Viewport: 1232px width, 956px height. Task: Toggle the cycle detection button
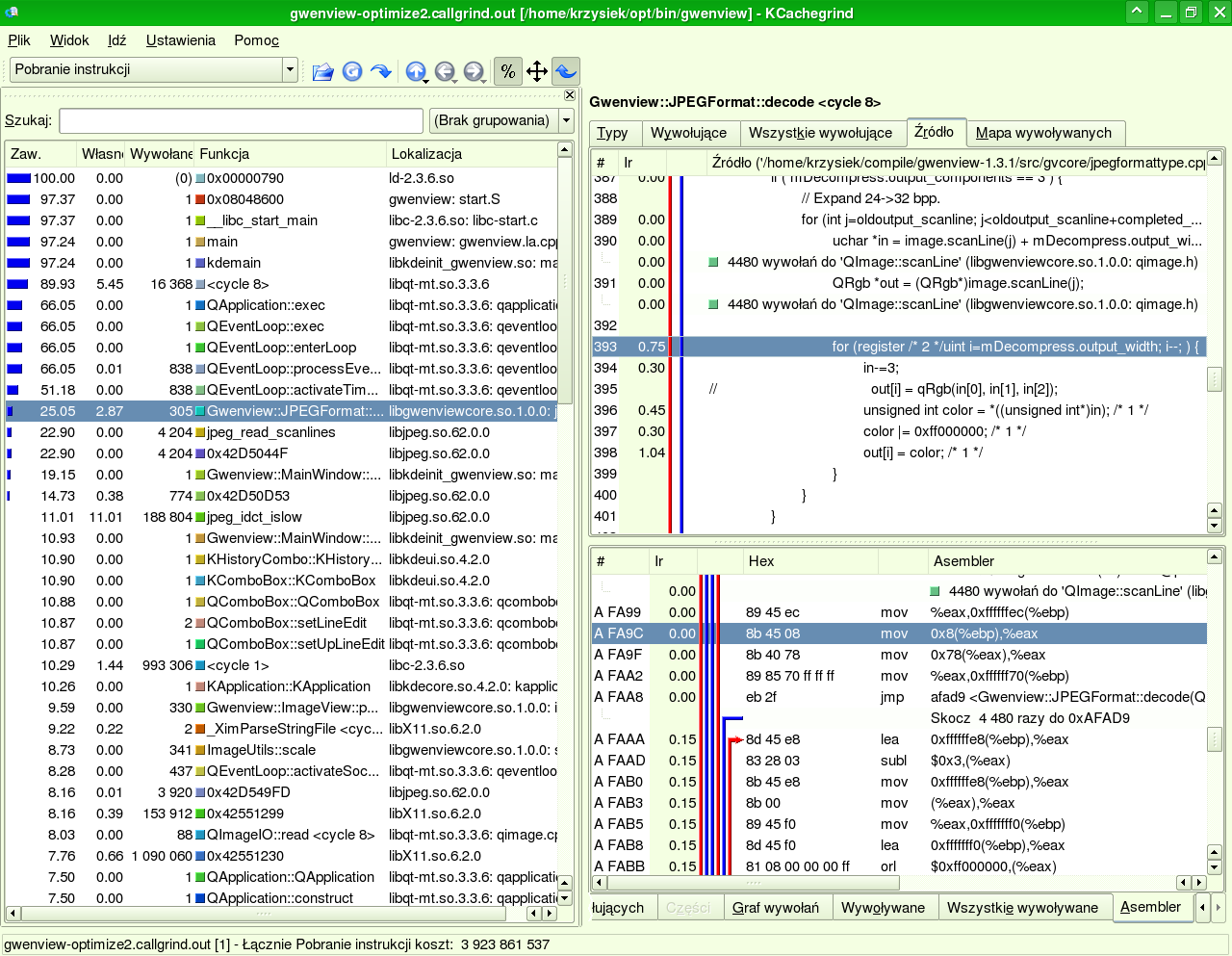(566, 71)
